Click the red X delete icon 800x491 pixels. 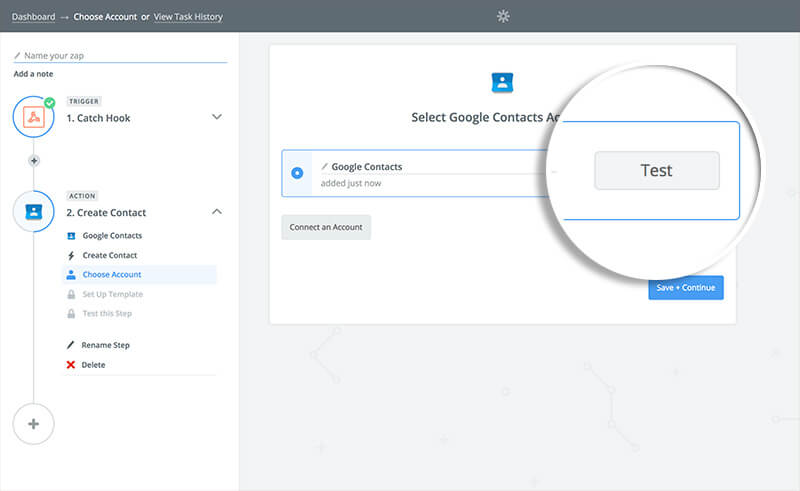pos(71,365)
